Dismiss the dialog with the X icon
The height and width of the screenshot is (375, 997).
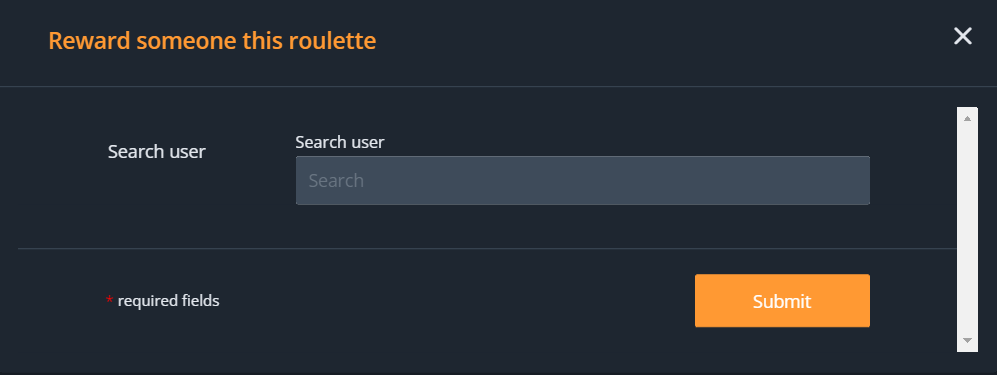[x=963, y=36]
